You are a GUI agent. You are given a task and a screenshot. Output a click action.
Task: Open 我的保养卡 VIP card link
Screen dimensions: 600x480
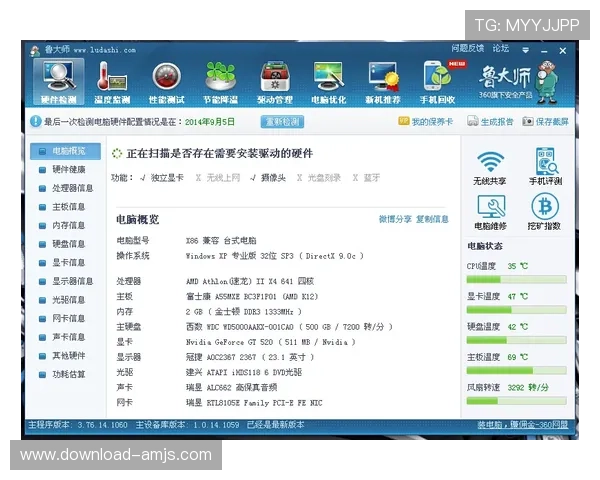point(426,122)
